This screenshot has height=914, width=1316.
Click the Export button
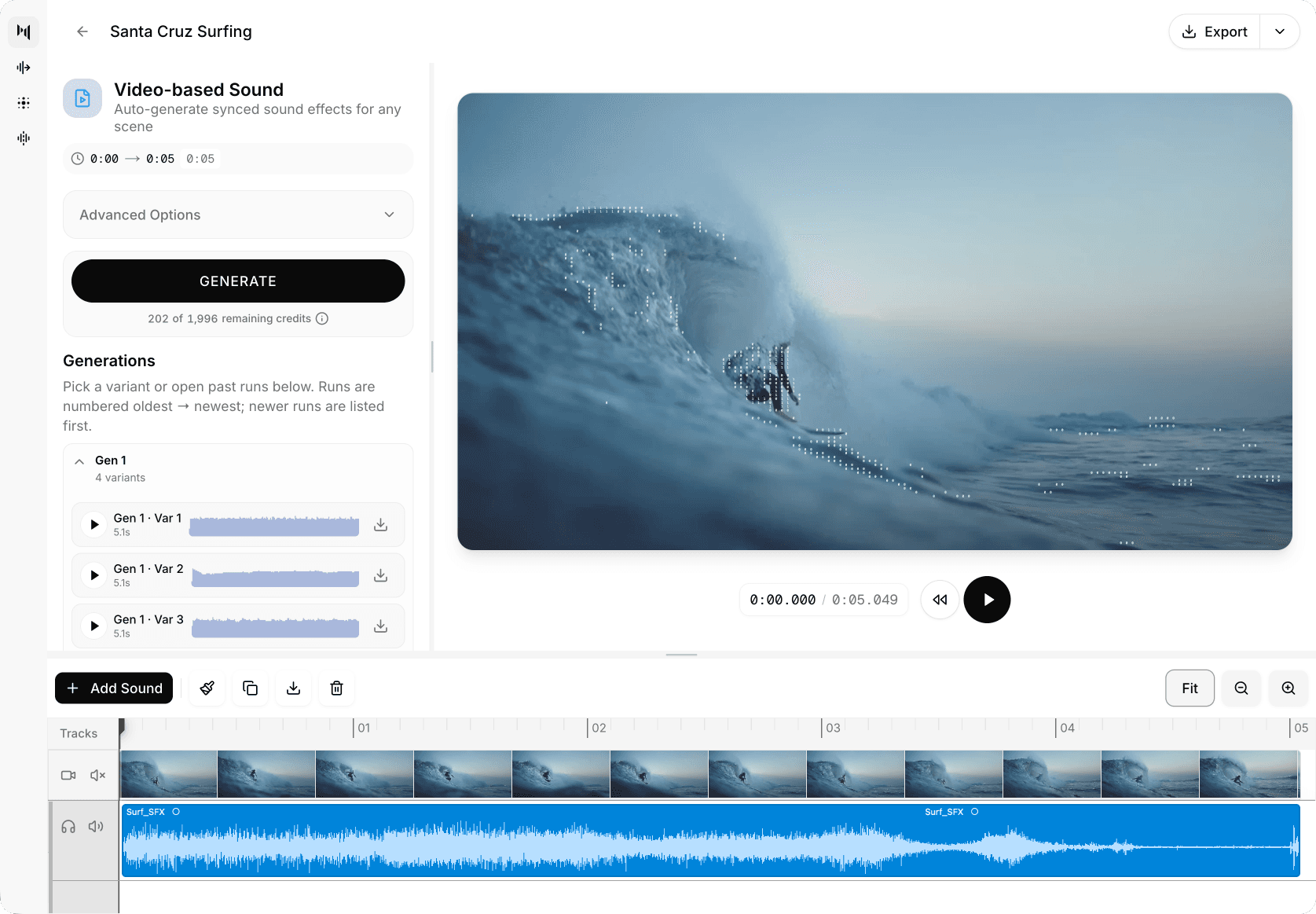(x=1215, y=31)
